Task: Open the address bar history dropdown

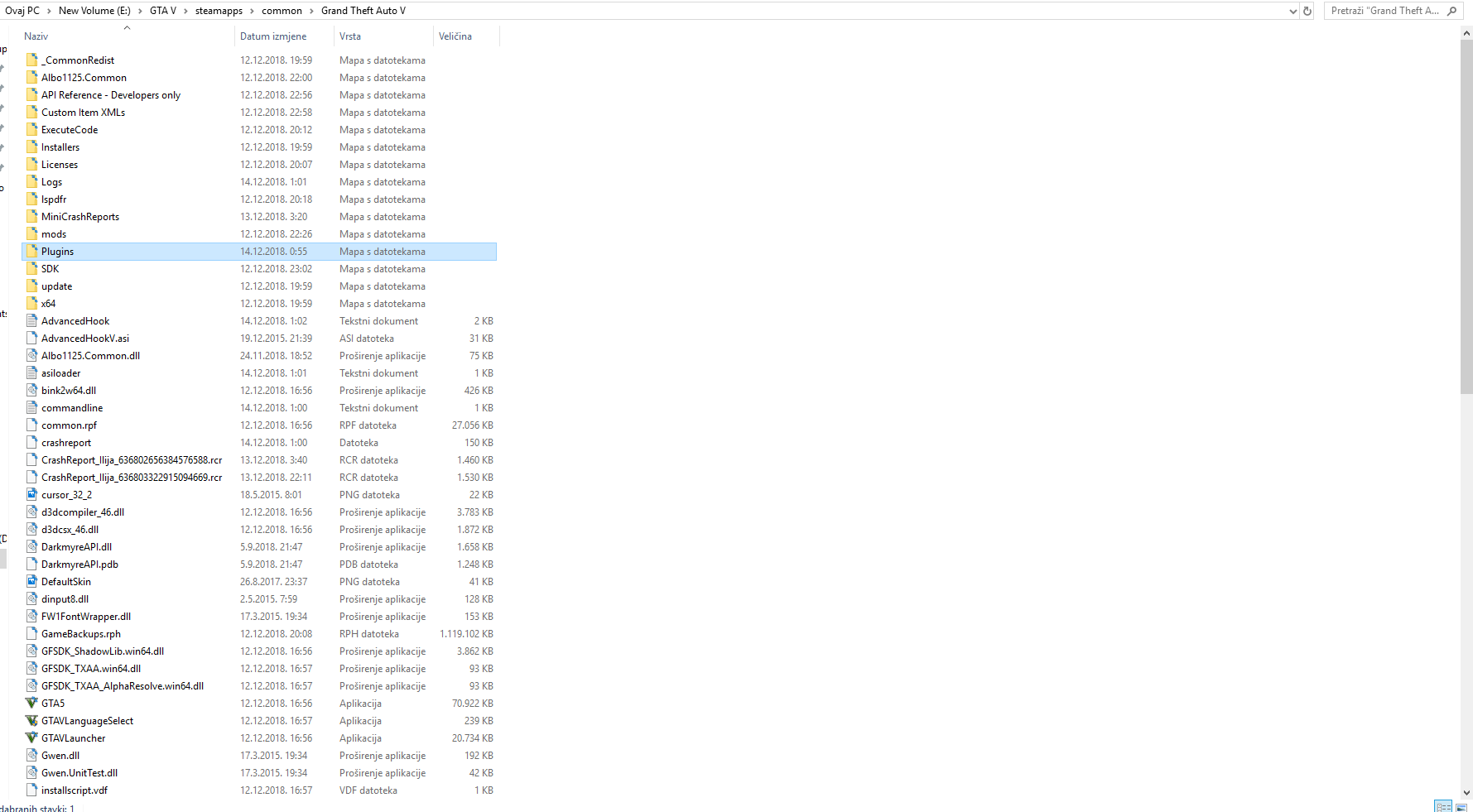Action: click(1293, 11)
